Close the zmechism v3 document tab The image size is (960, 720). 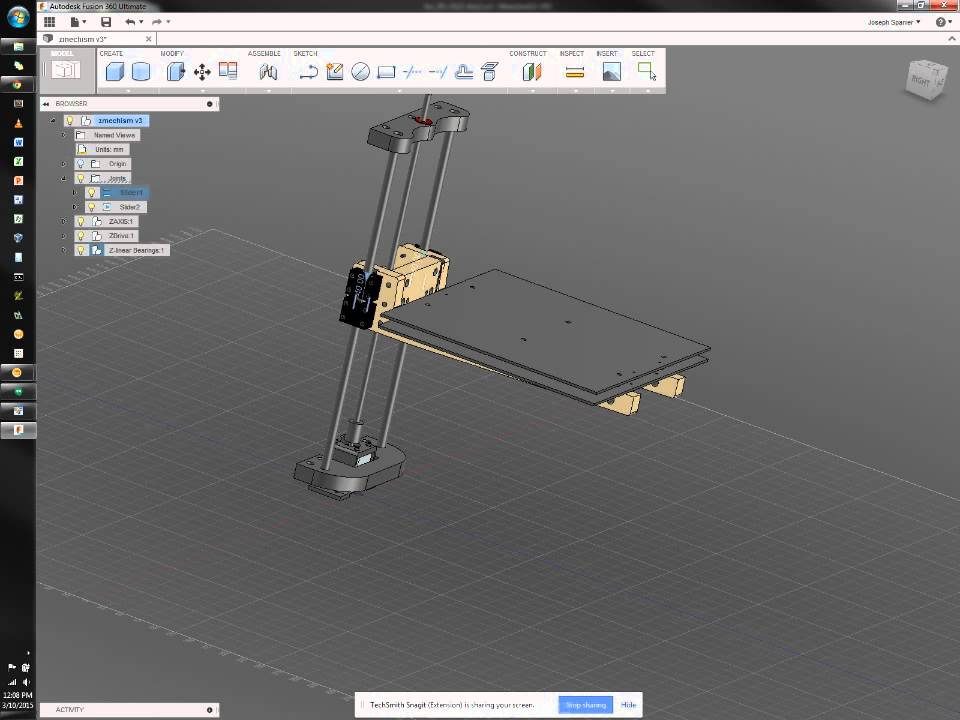pos(148,39)
